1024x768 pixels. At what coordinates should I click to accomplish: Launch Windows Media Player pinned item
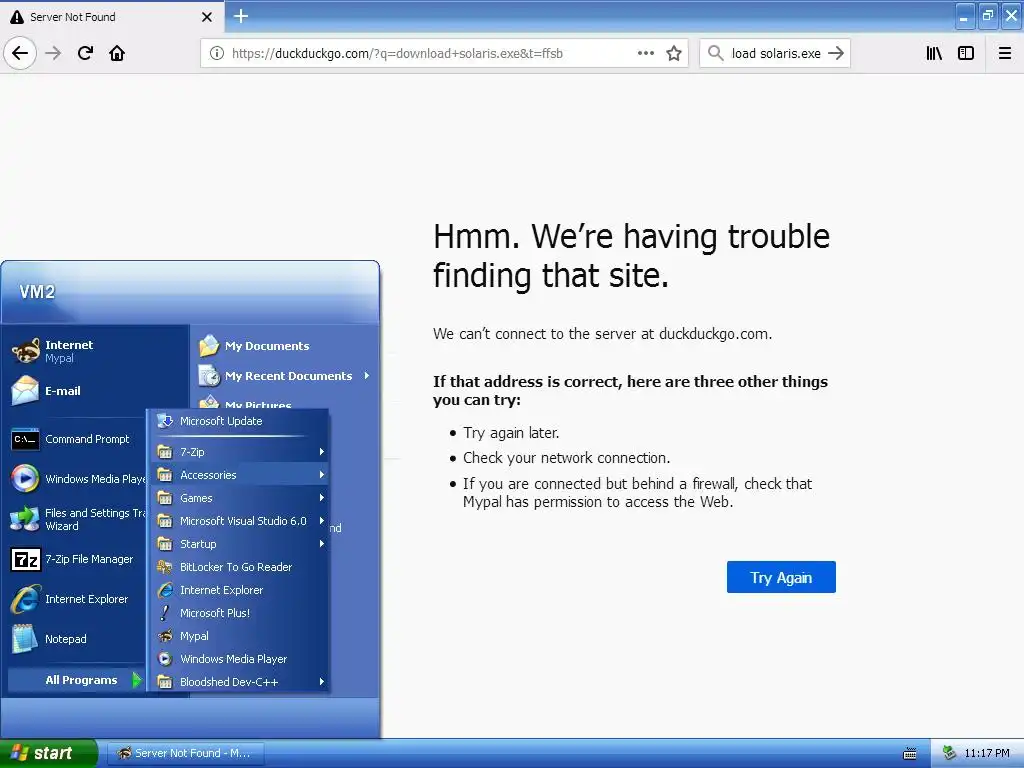tap(76, 479)
